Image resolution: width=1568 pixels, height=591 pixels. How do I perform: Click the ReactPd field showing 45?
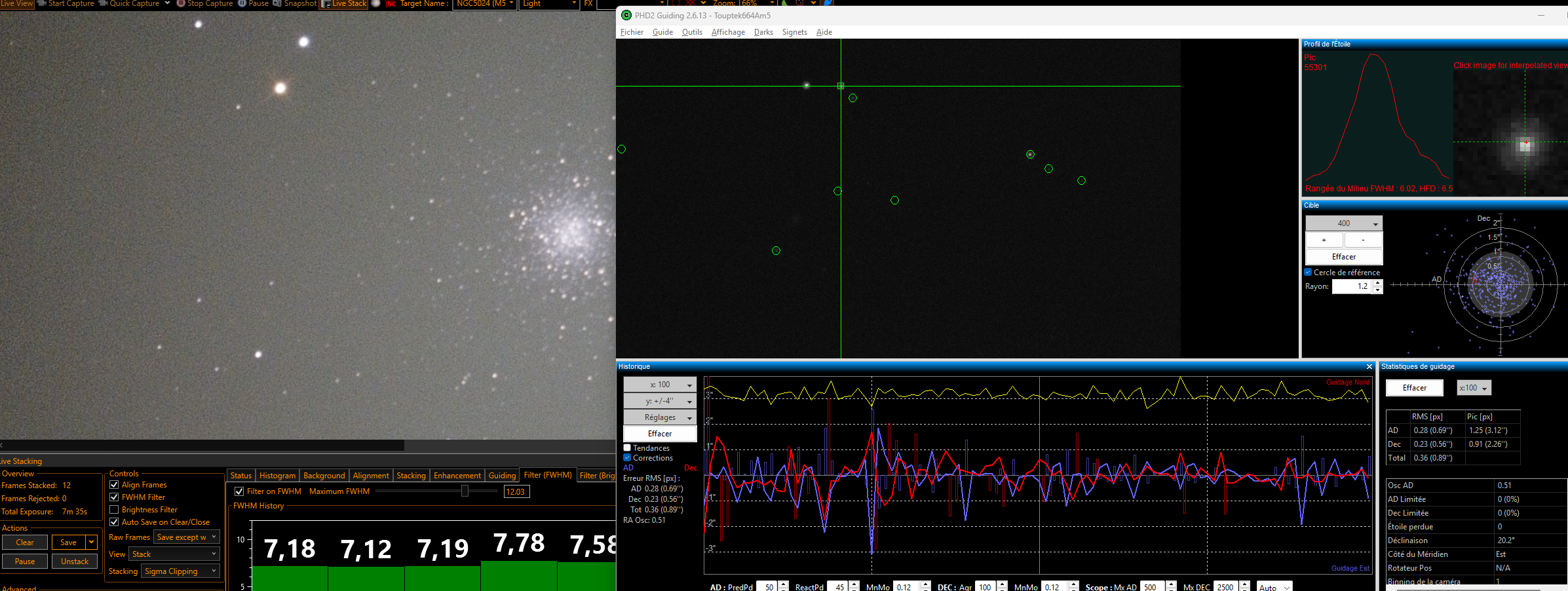point(838,587)
